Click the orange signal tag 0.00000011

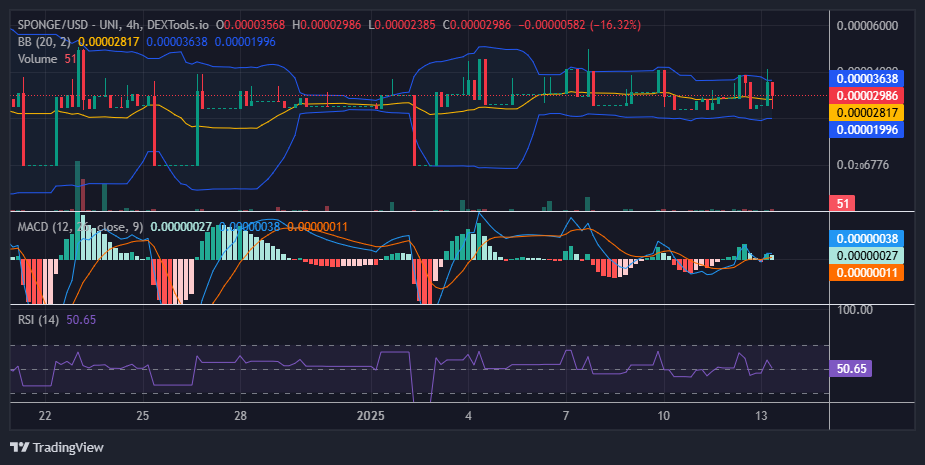[x=867, y=273]
